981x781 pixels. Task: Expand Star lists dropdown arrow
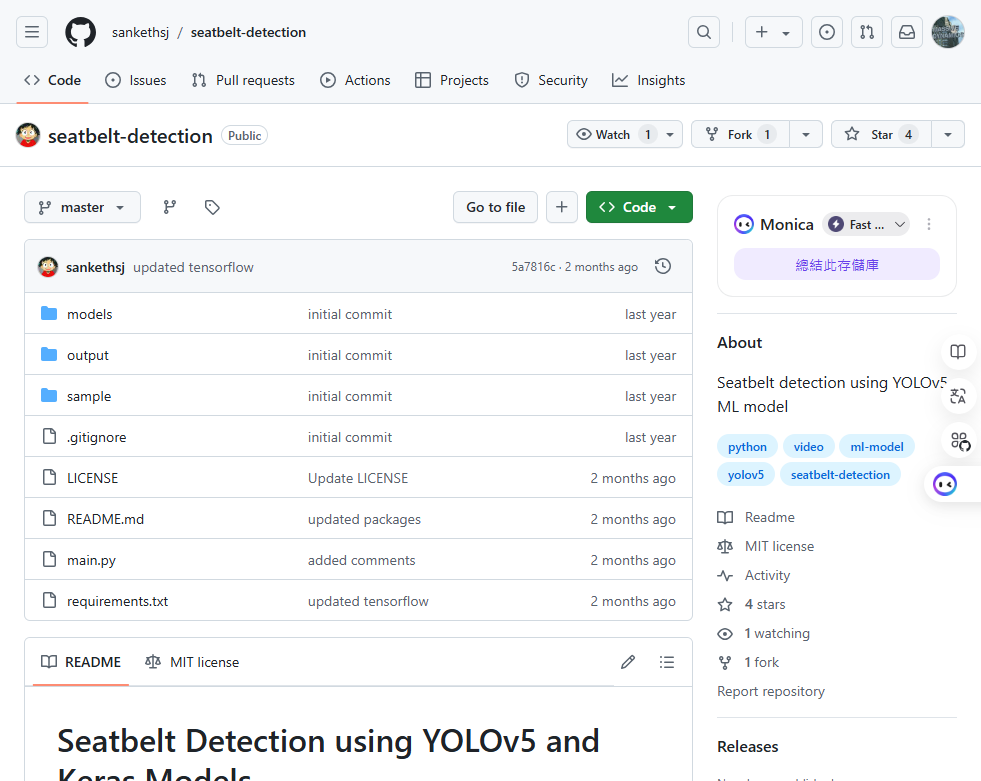pyautogui.click(x=948, y=135)
